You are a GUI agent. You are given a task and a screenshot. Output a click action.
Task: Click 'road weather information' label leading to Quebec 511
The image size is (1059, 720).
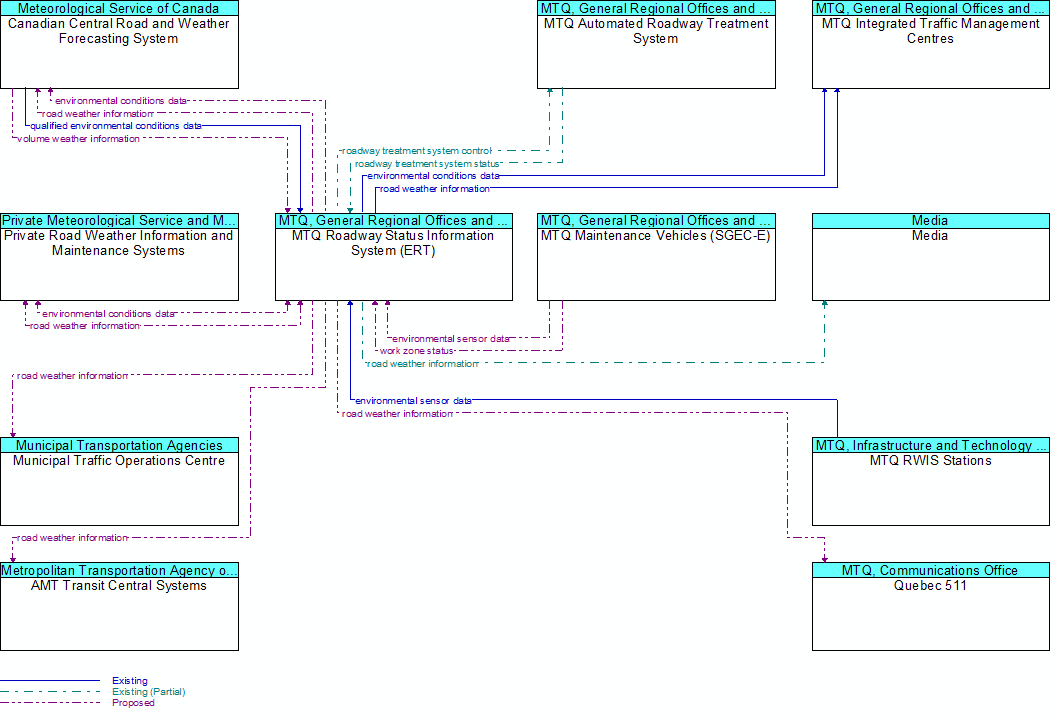point(397,413)
